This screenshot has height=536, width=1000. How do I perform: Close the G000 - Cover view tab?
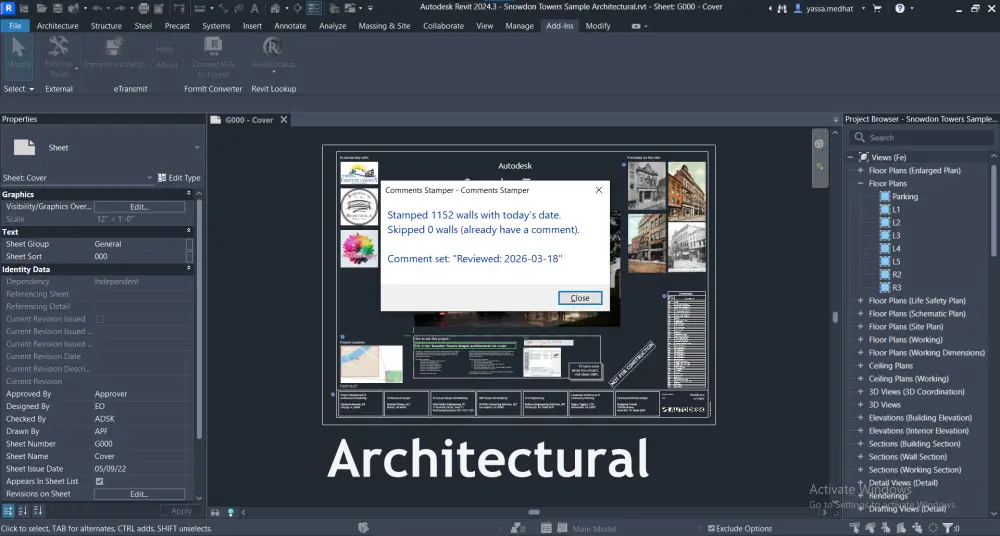click(284, 119)
